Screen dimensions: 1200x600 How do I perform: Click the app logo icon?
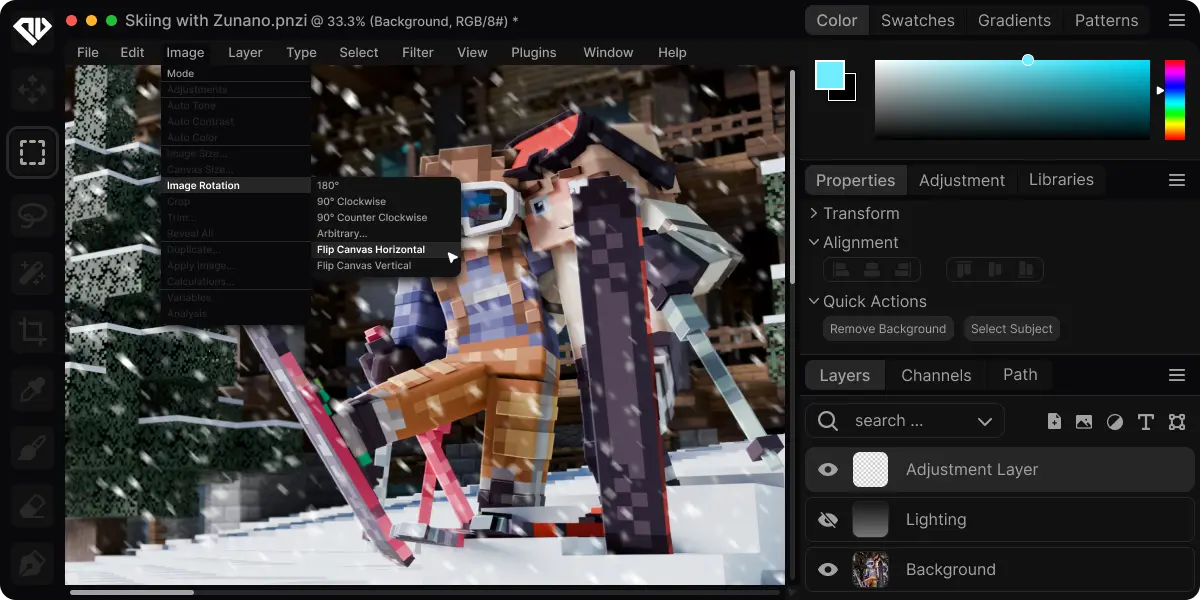coord(32,29)
